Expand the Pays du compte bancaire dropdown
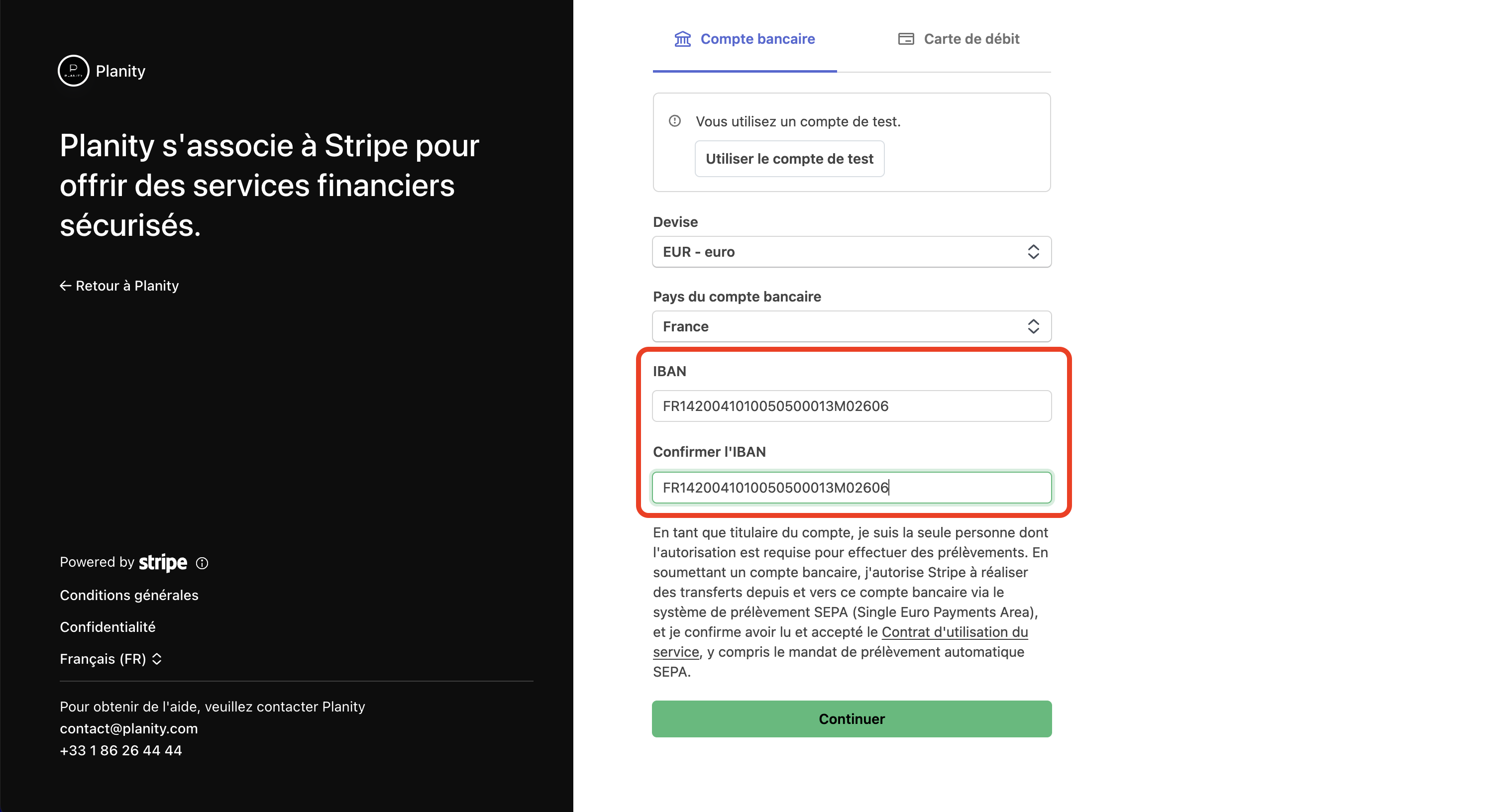Viewport: 1499px width, 812px height. pyautogui.click(x=852, y=326)
